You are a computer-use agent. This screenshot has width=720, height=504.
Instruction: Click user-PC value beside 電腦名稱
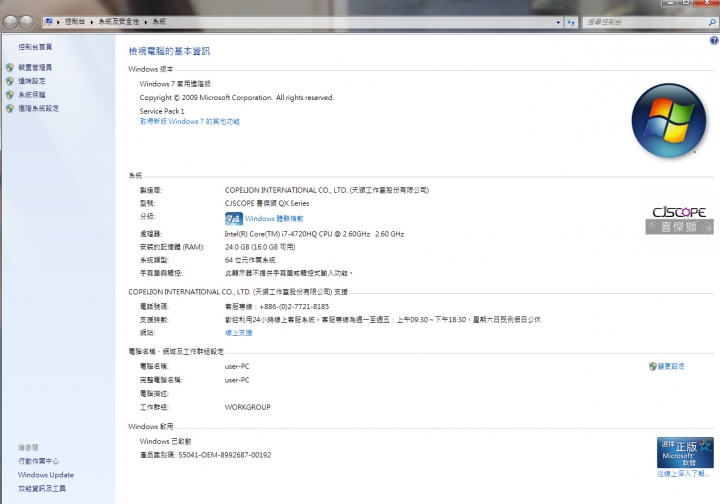[x=237, y=366]
